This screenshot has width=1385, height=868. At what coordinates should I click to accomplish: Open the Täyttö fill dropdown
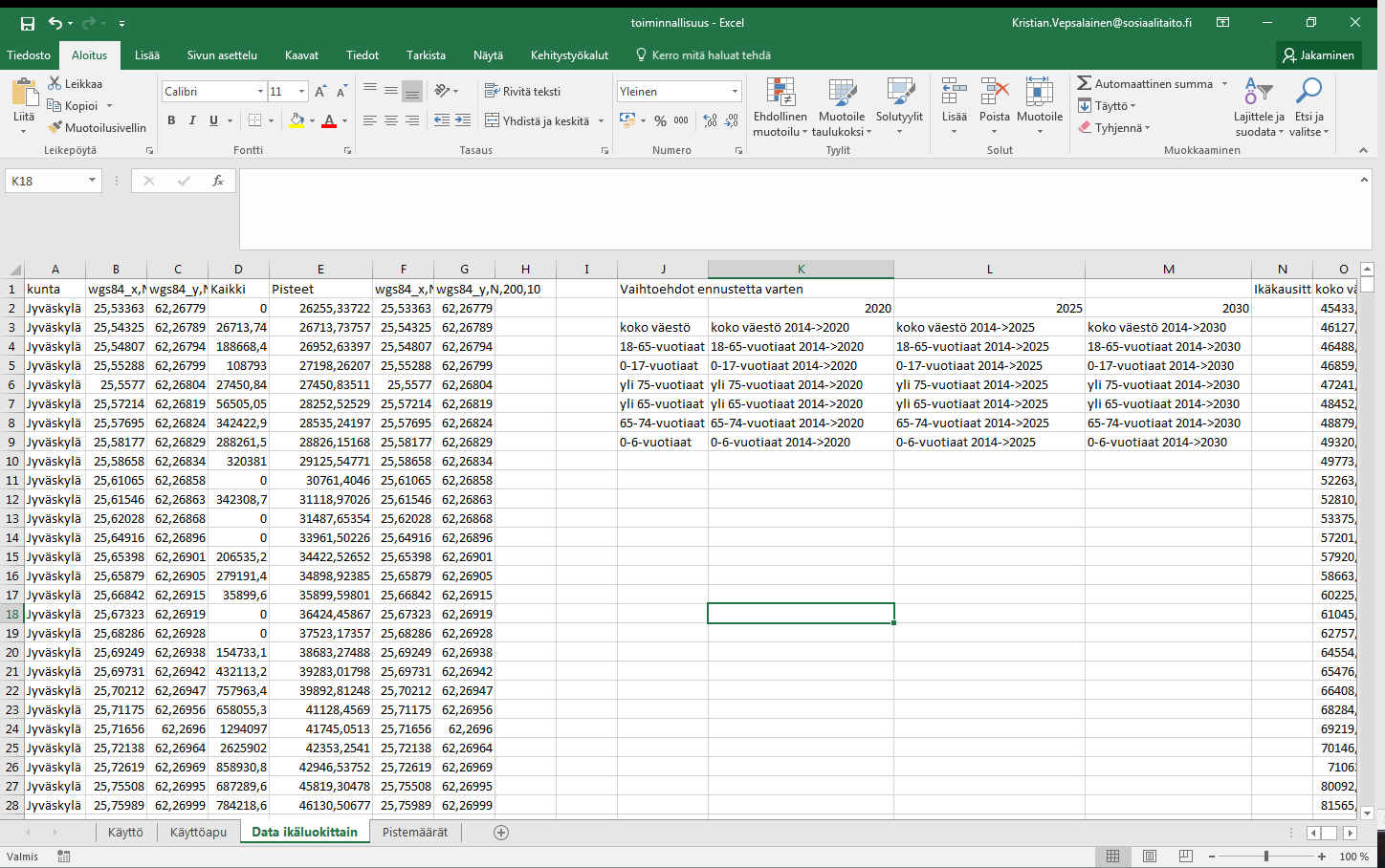click(1107, 106)
